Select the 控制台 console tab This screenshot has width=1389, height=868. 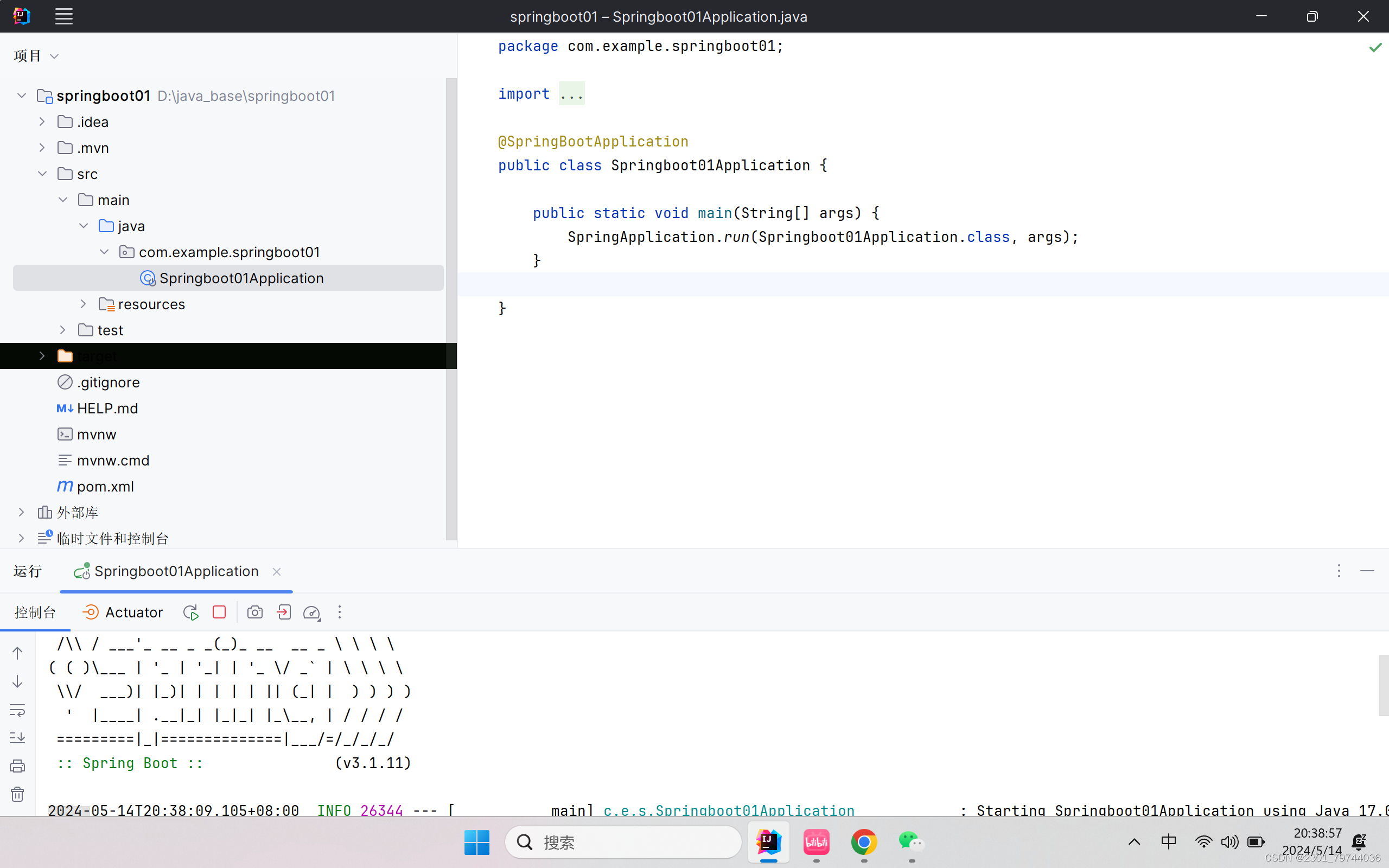(35, 612)
